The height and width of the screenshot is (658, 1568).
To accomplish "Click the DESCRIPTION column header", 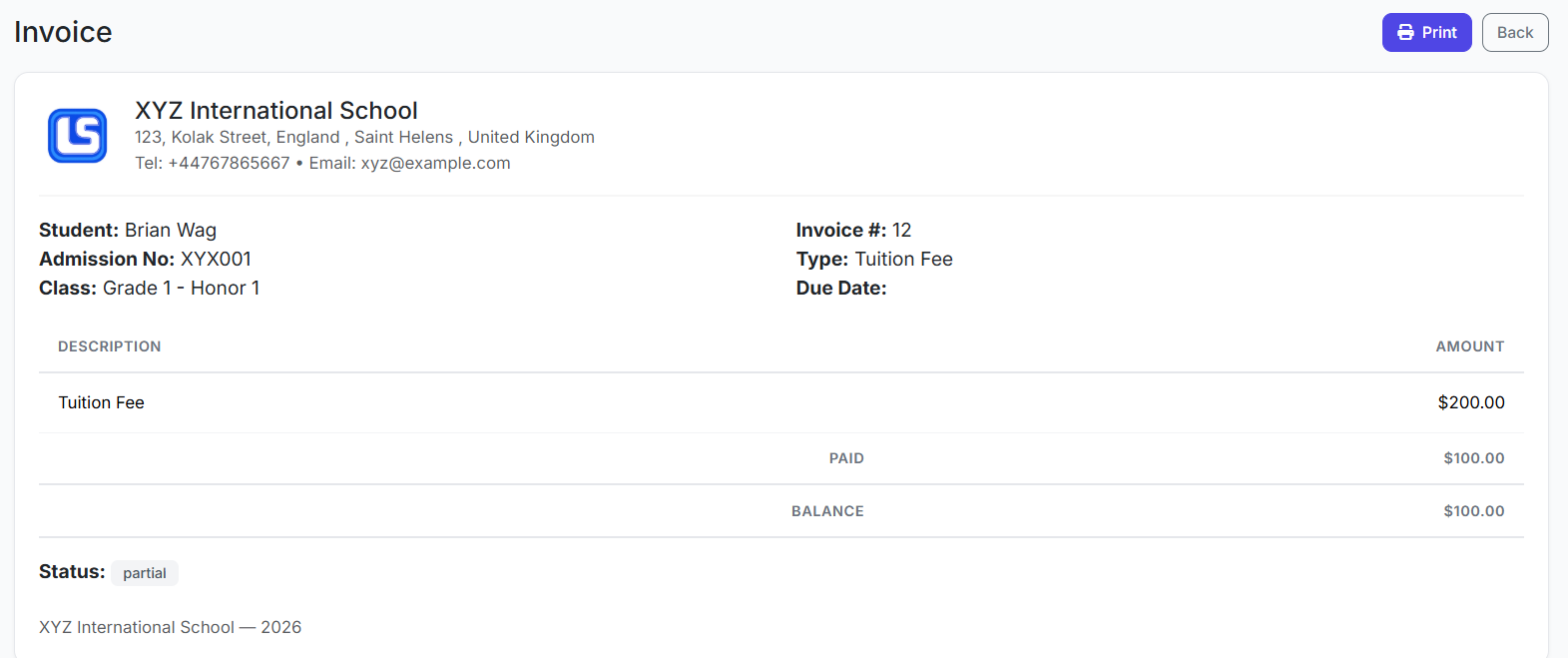I will [x=109, y=346].
